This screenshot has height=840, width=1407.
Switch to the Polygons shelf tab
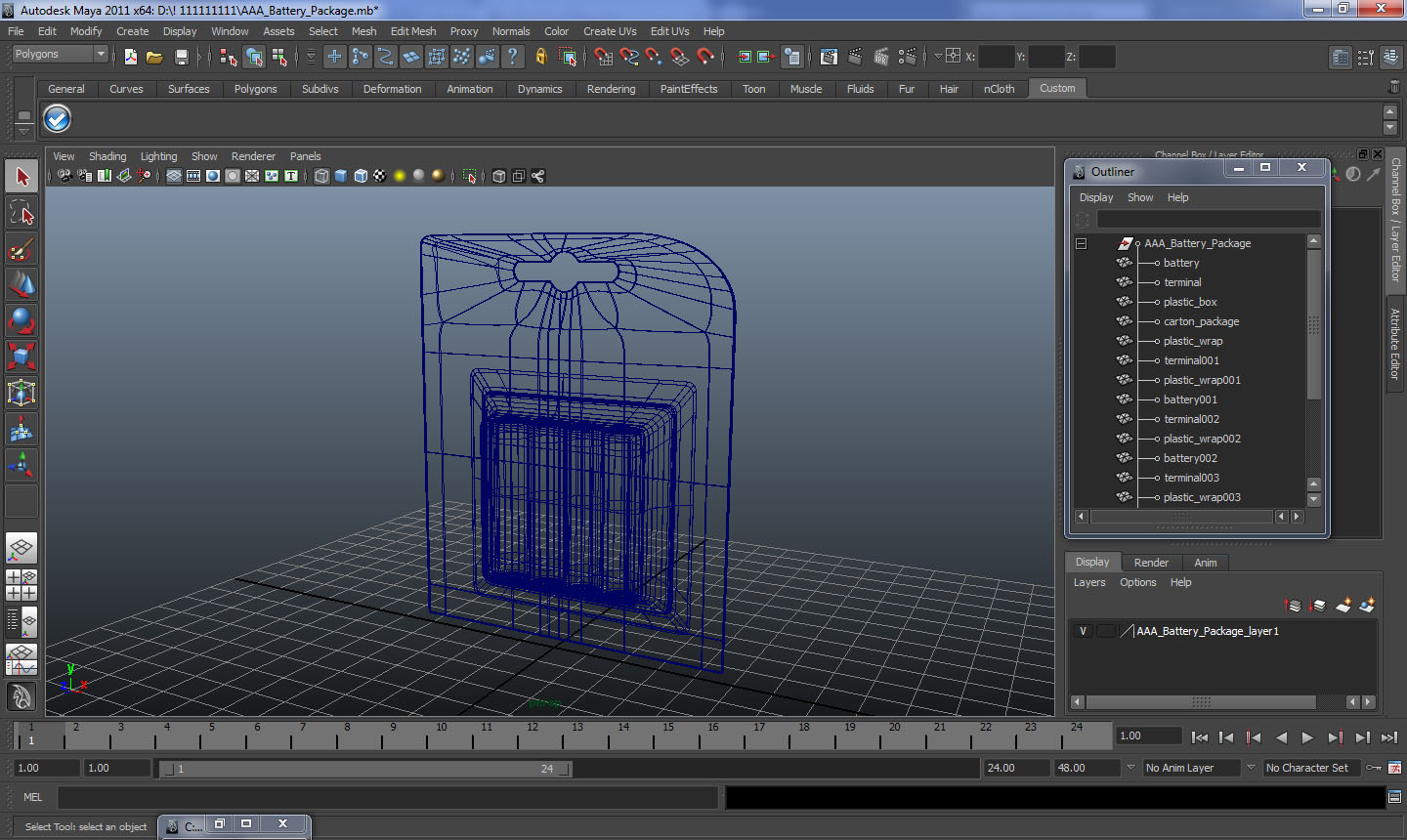[x=255, y=89]
